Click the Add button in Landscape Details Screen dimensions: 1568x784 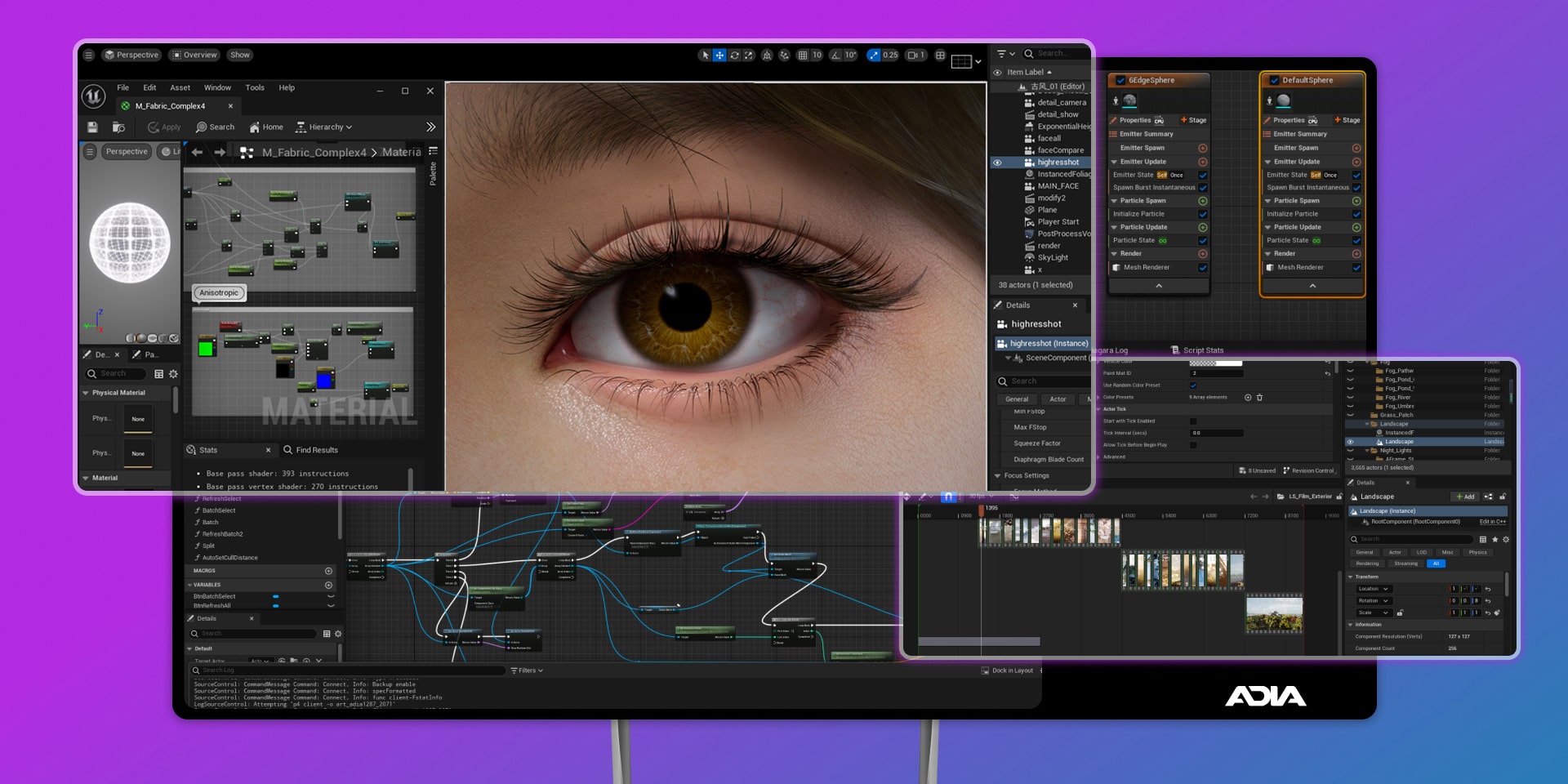tap(1465, 497)
